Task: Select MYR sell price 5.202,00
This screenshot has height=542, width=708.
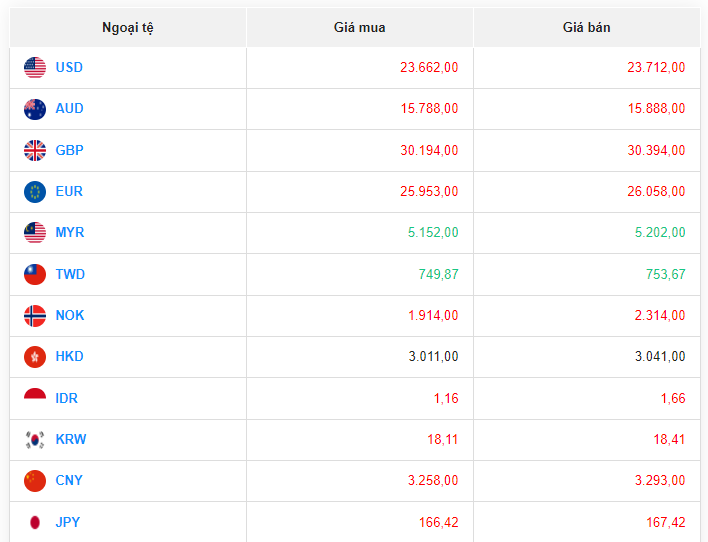Action: point(660,232)
